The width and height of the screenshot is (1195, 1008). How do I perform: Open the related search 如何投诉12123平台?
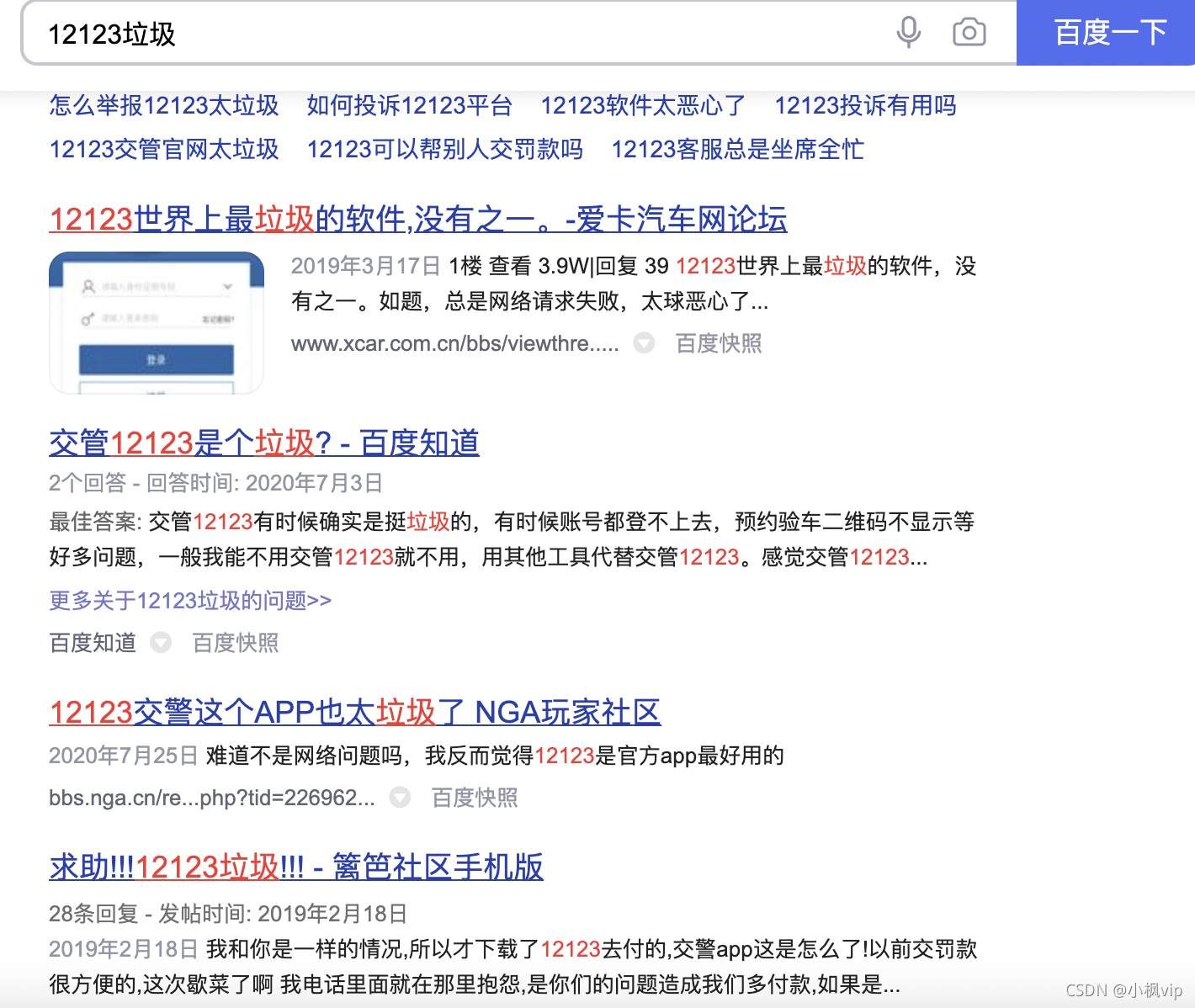pos(410,106)
